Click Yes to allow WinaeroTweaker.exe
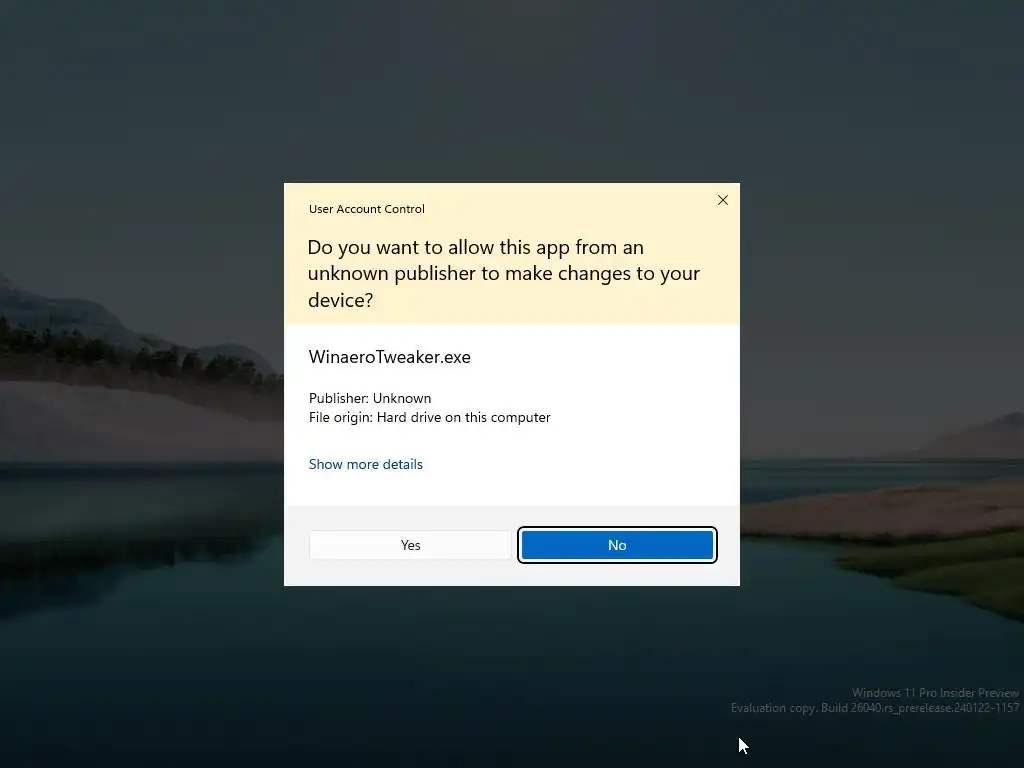The image size is (1024, 768). (x=410, y=545)
